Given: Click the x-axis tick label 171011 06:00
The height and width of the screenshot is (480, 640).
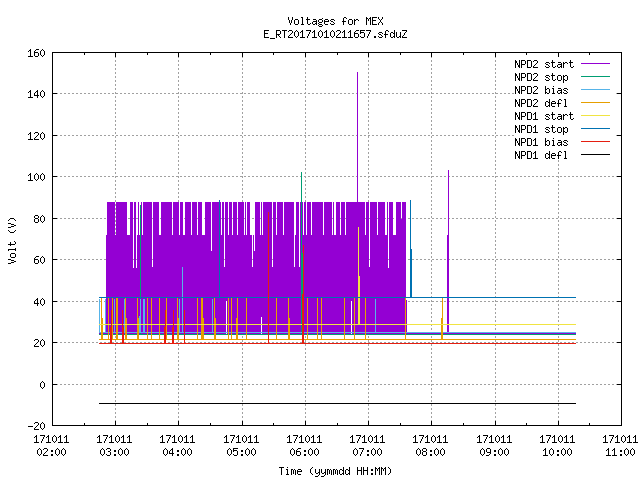Looking at the screenshot, I should point(304,446).
